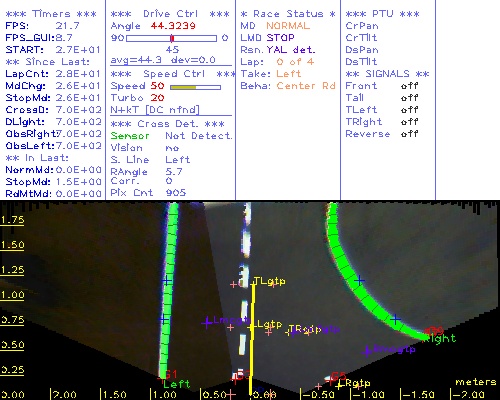Click the red G1 marker near Left
Image resolution: width=500 pixels, height=400 pixels.
pyautogui.click(x=171, y=374)
